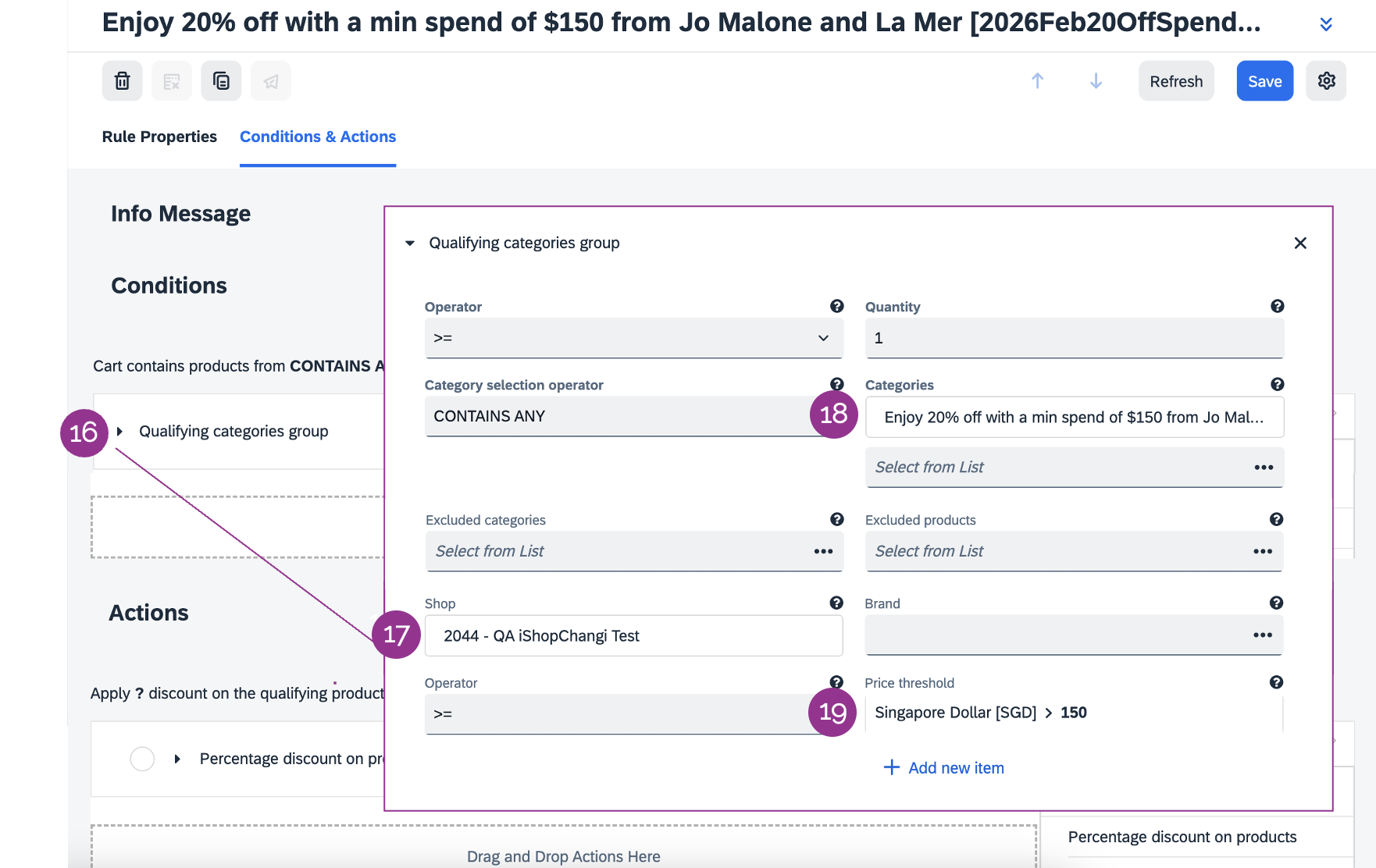Click help icon beside Excluded products

[1276, 519]
